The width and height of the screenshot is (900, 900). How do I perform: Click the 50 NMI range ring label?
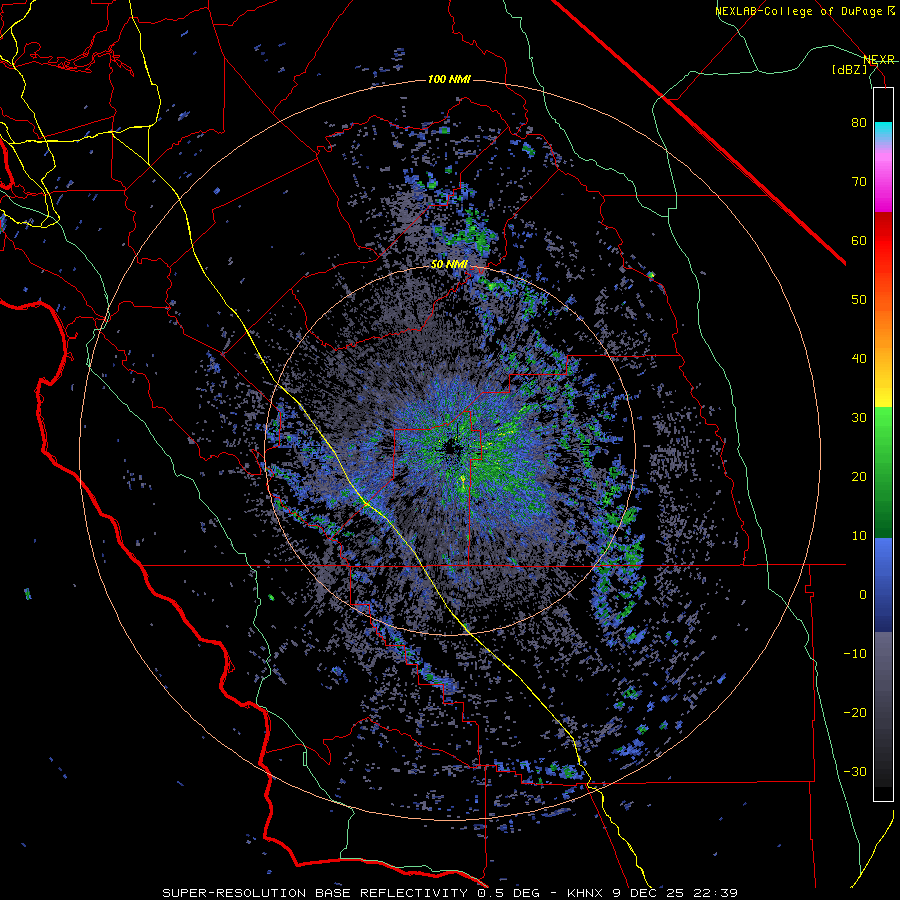coord(449,265)
